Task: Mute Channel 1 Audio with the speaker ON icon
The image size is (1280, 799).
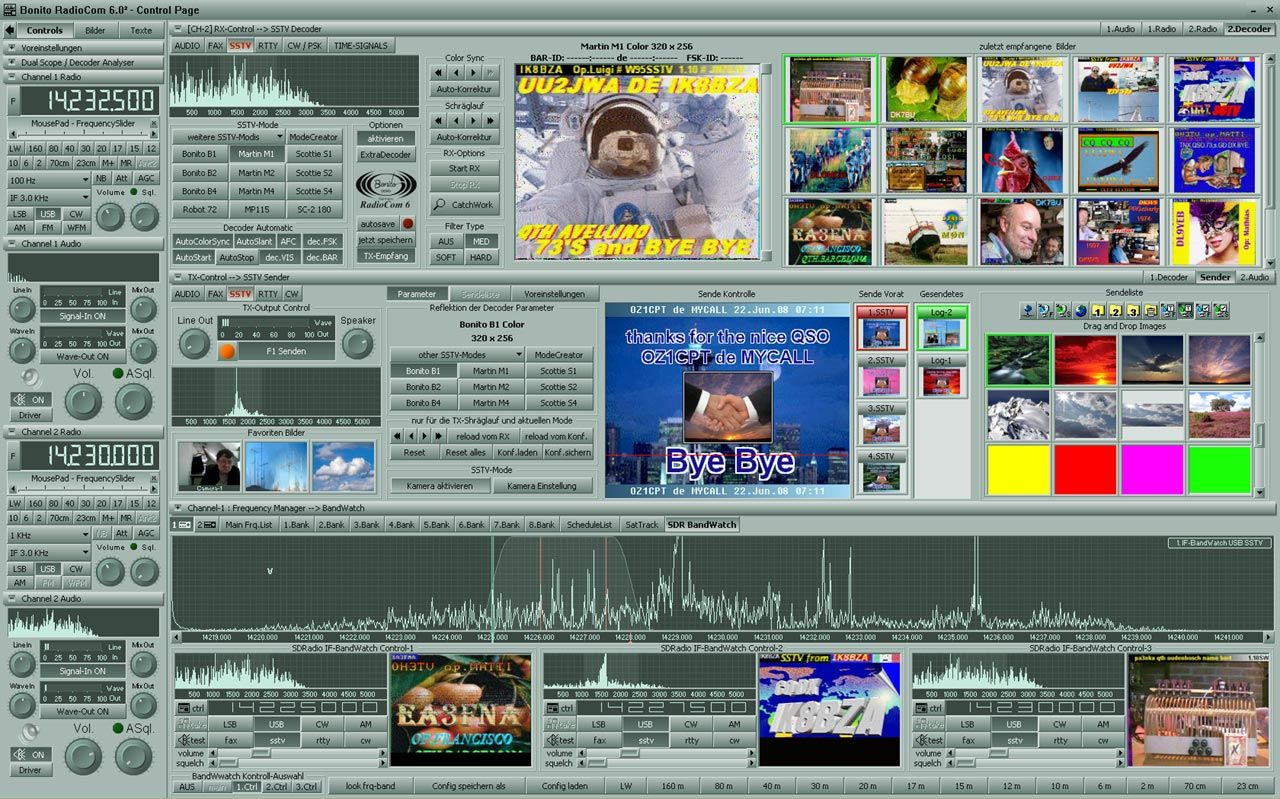Action: tap(31, 399)
